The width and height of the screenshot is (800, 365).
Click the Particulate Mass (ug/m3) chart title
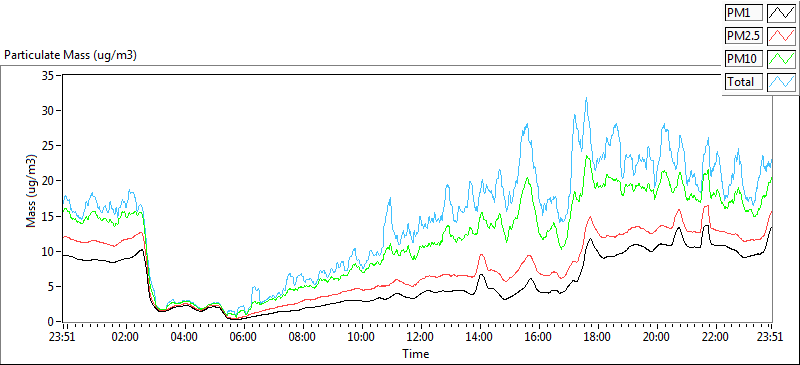point(70,55)
